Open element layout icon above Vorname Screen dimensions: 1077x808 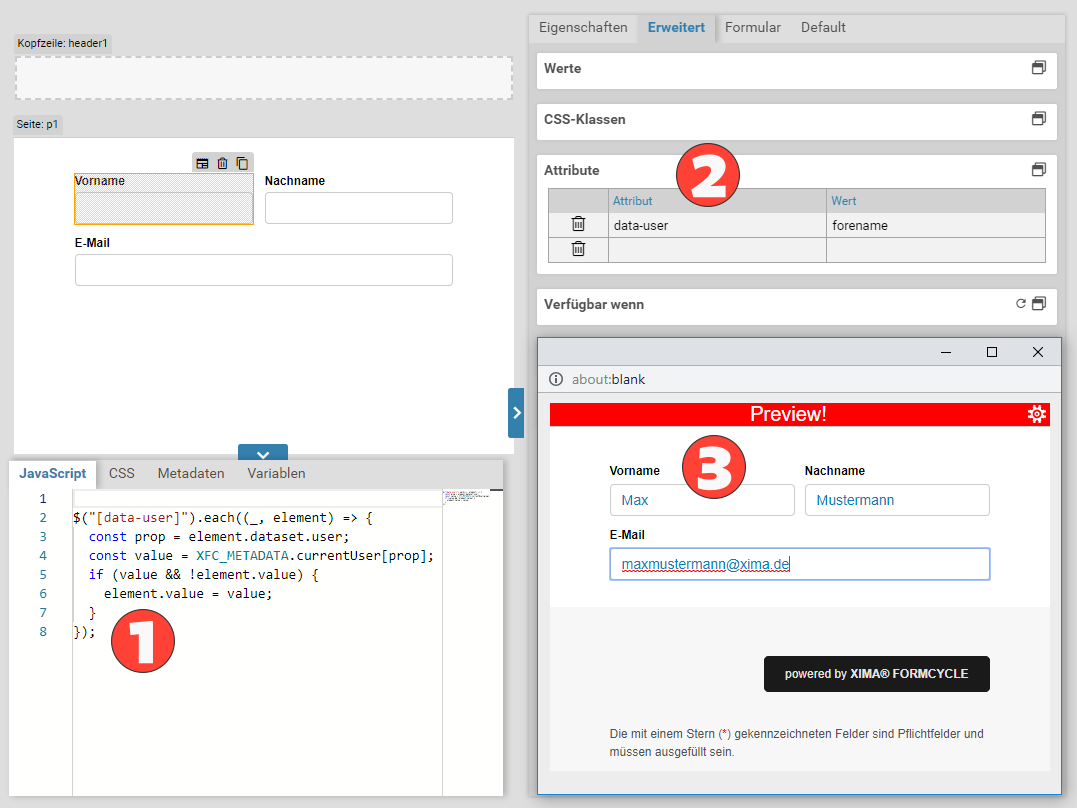click(202, 163)
